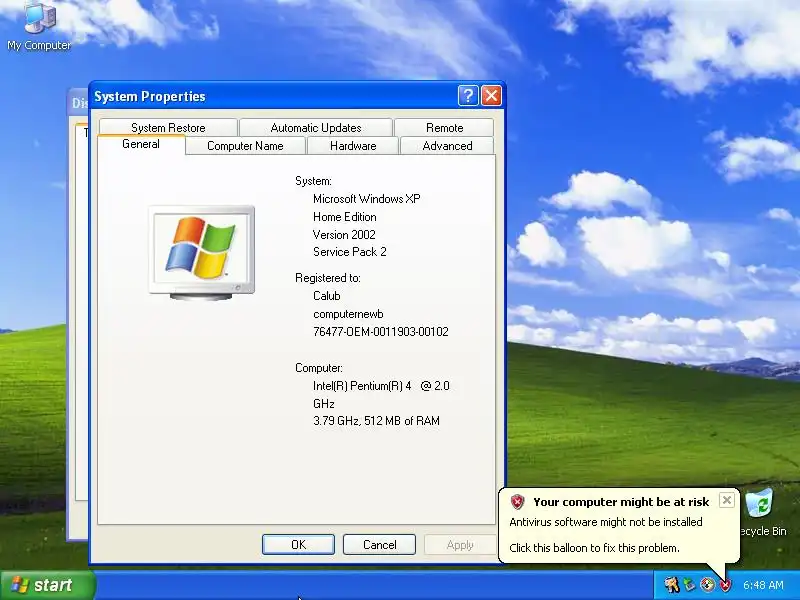Select the General tab
Image resolution: width=800 pixels, height=600 pixels.
141,144
